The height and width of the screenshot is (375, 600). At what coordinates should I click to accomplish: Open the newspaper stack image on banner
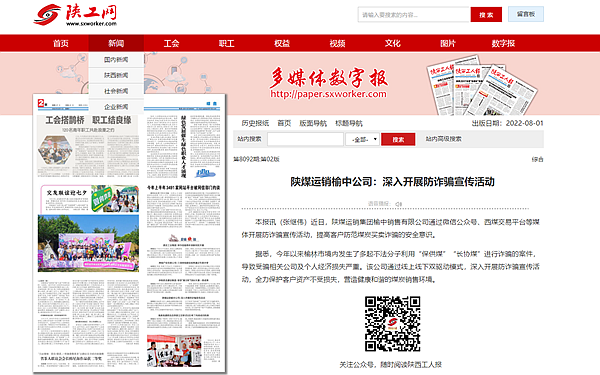click(481, 85)
